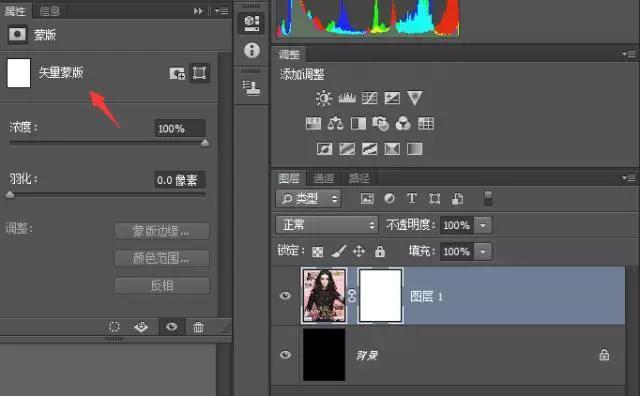Filter layers by adjustment layers icon
Viewport: 640px width, 396px height.
click(389, 198)
